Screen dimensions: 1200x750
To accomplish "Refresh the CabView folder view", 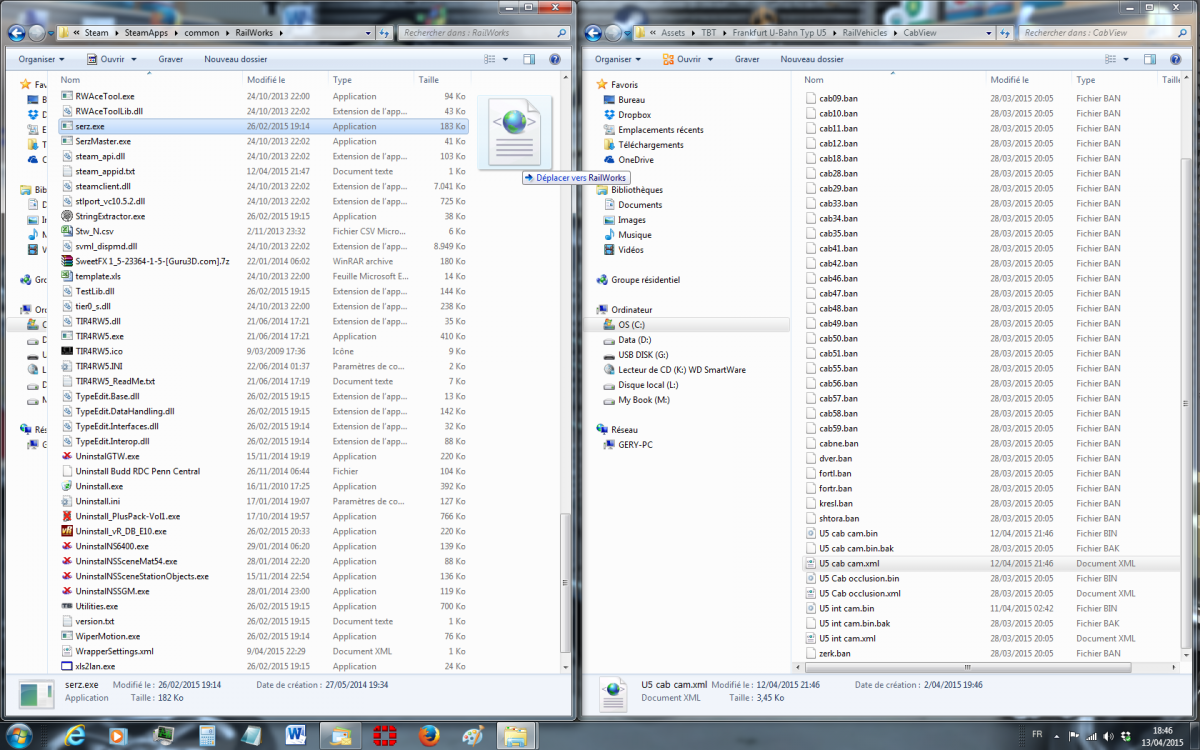I will tap(1007, 33).
